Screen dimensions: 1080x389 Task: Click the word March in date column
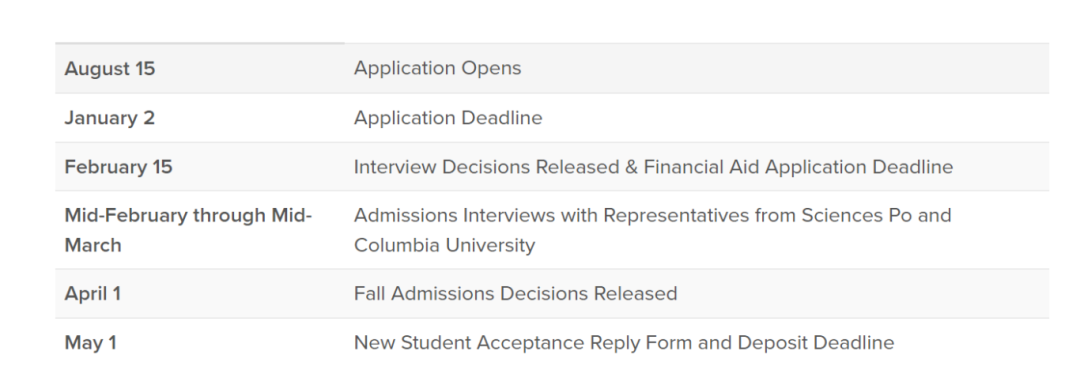pyautogui.click(x=93, y=246)
